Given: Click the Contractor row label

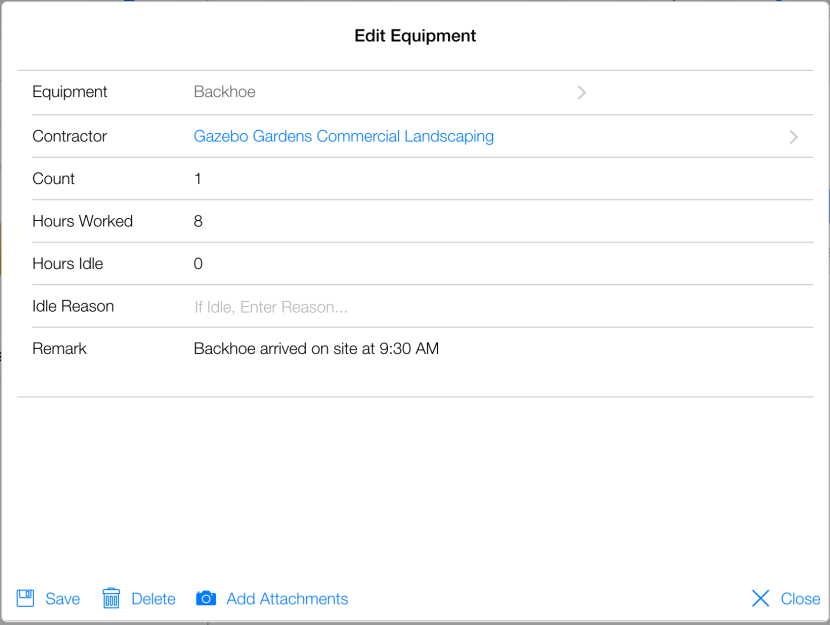Looking at the screenshot, I should pos(69,136).
